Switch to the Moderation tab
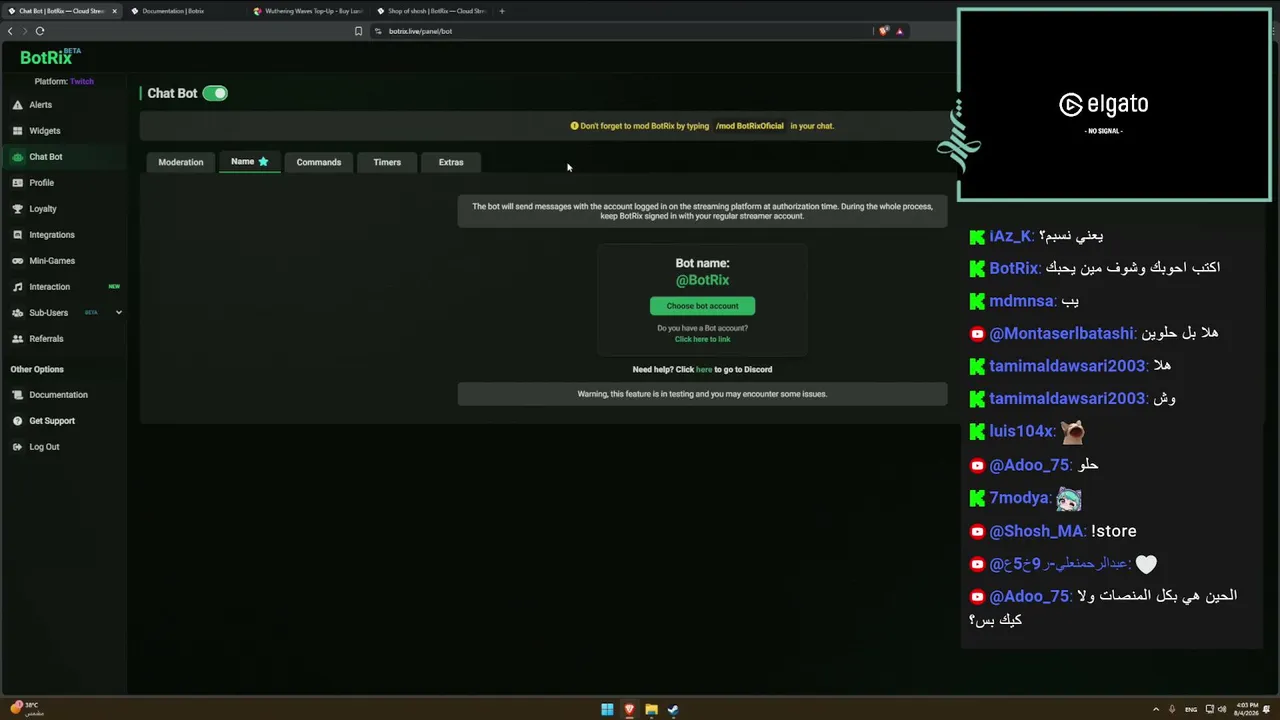This screenshot has height=720, width=1280. [x=181, y=162]
